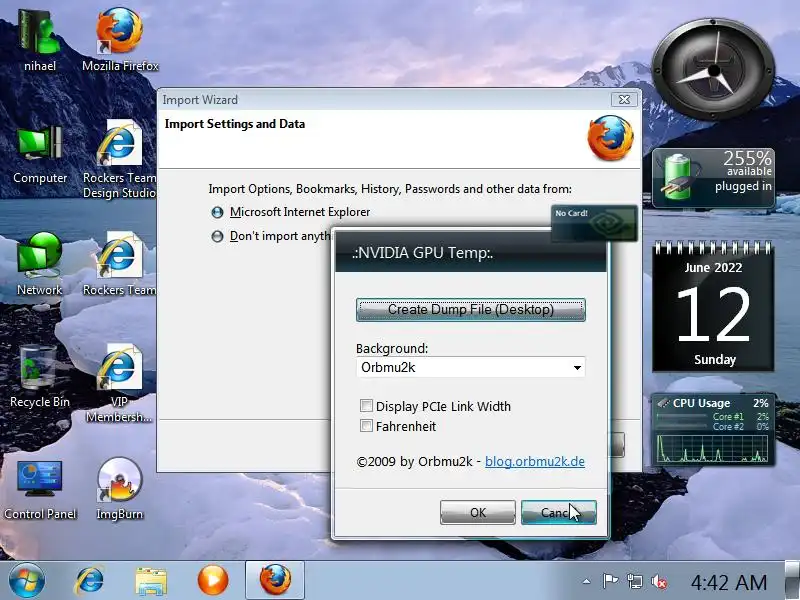Open blog.orbmu2k.de link
Screen dimensions: 800x600
(535, 461)
